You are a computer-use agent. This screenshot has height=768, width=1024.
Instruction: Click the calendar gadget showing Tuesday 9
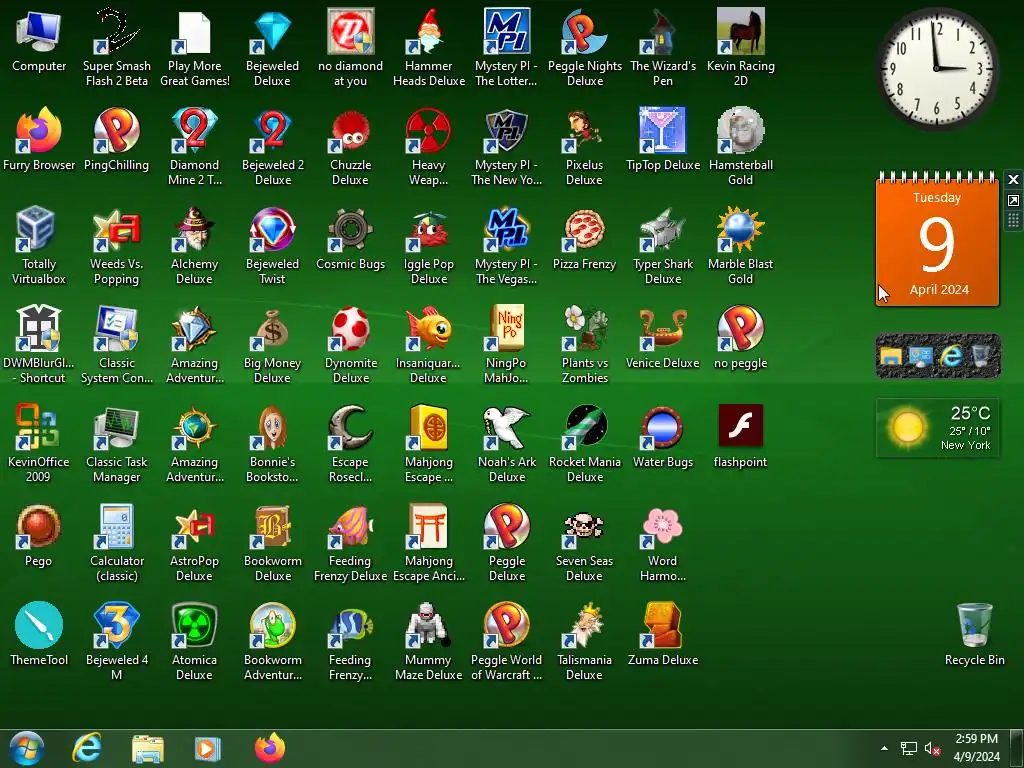937,239
